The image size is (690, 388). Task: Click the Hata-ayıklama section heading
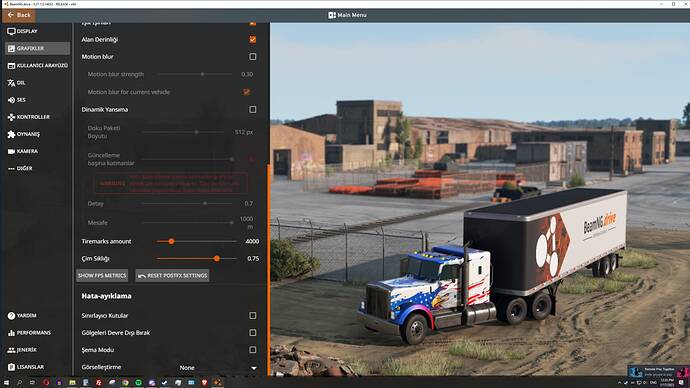click(106, 296)
